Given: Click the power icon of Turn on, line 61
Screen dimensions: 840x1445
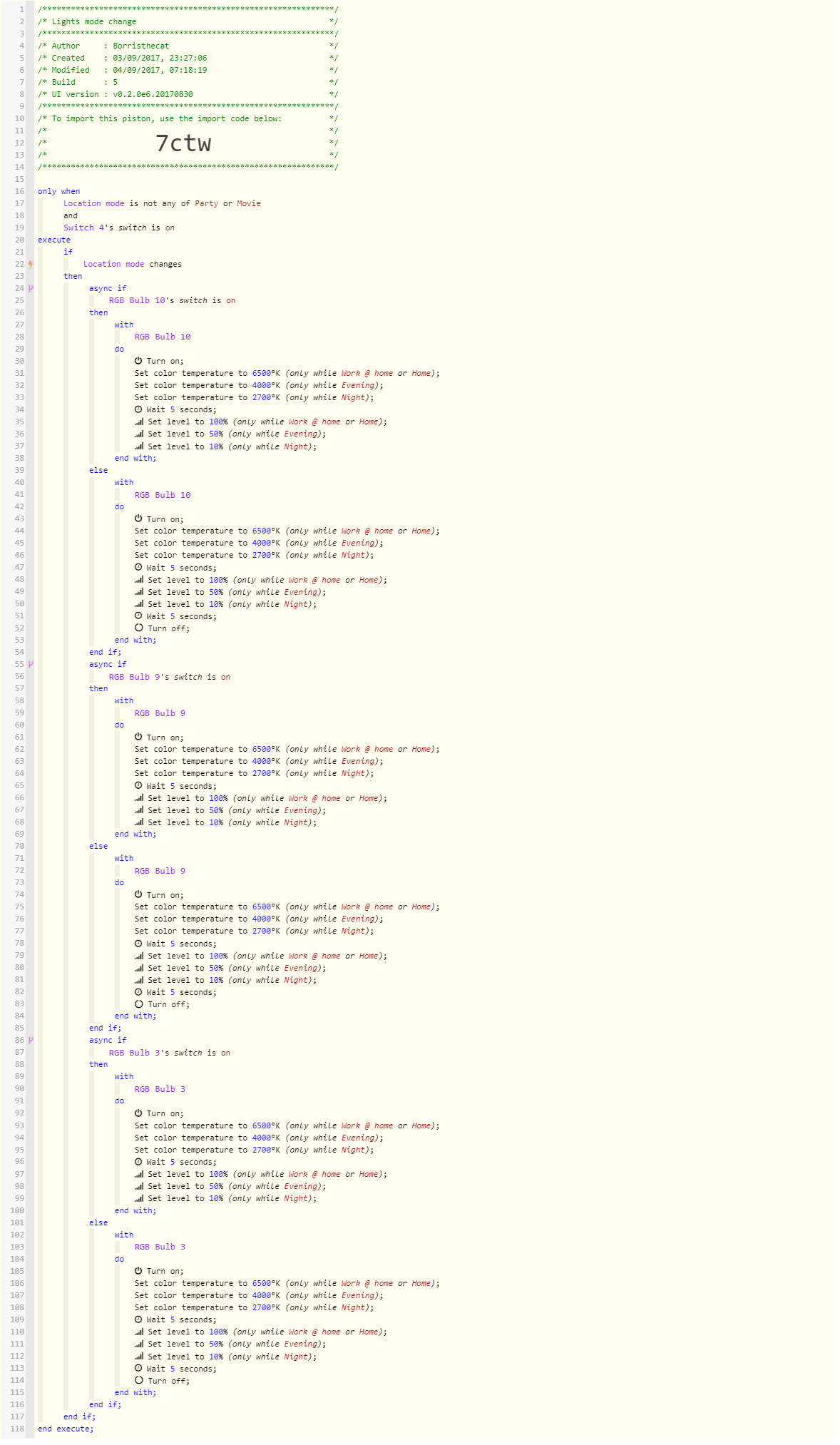Looking at the screenshot, I should 138,737.
